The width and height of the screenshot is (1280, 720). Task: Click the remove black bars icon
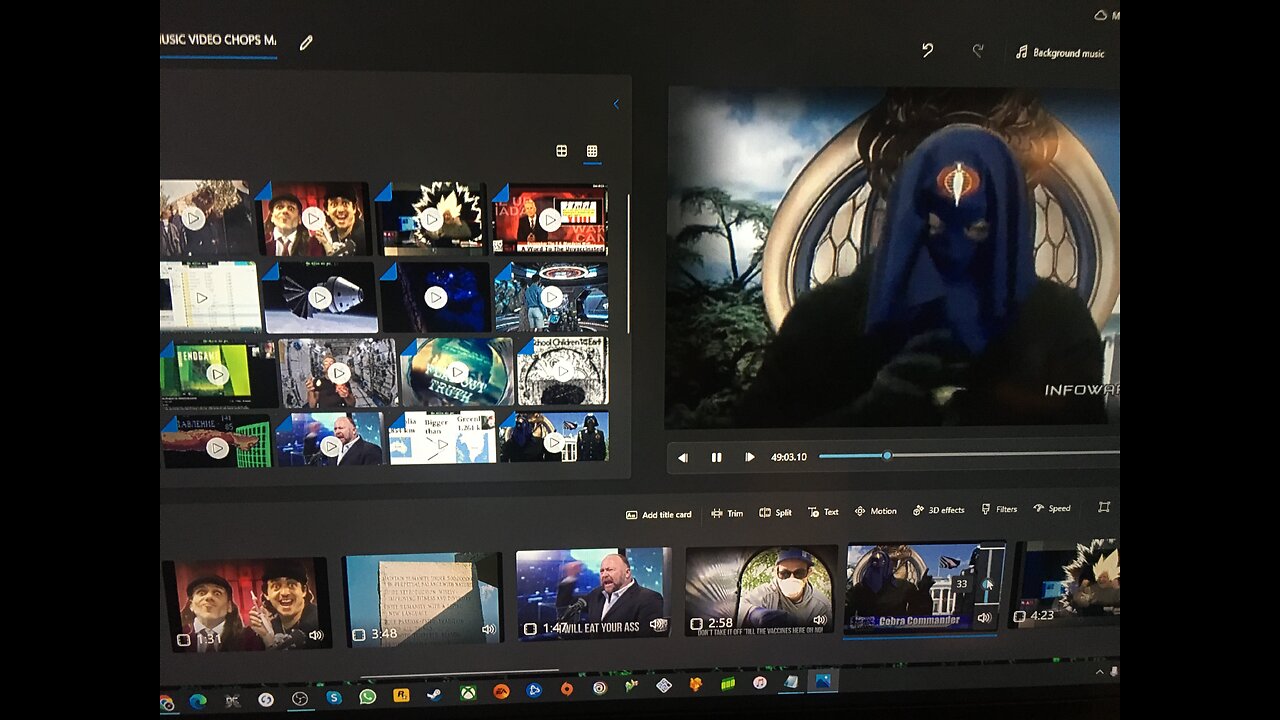click(x=1104, y=507)
